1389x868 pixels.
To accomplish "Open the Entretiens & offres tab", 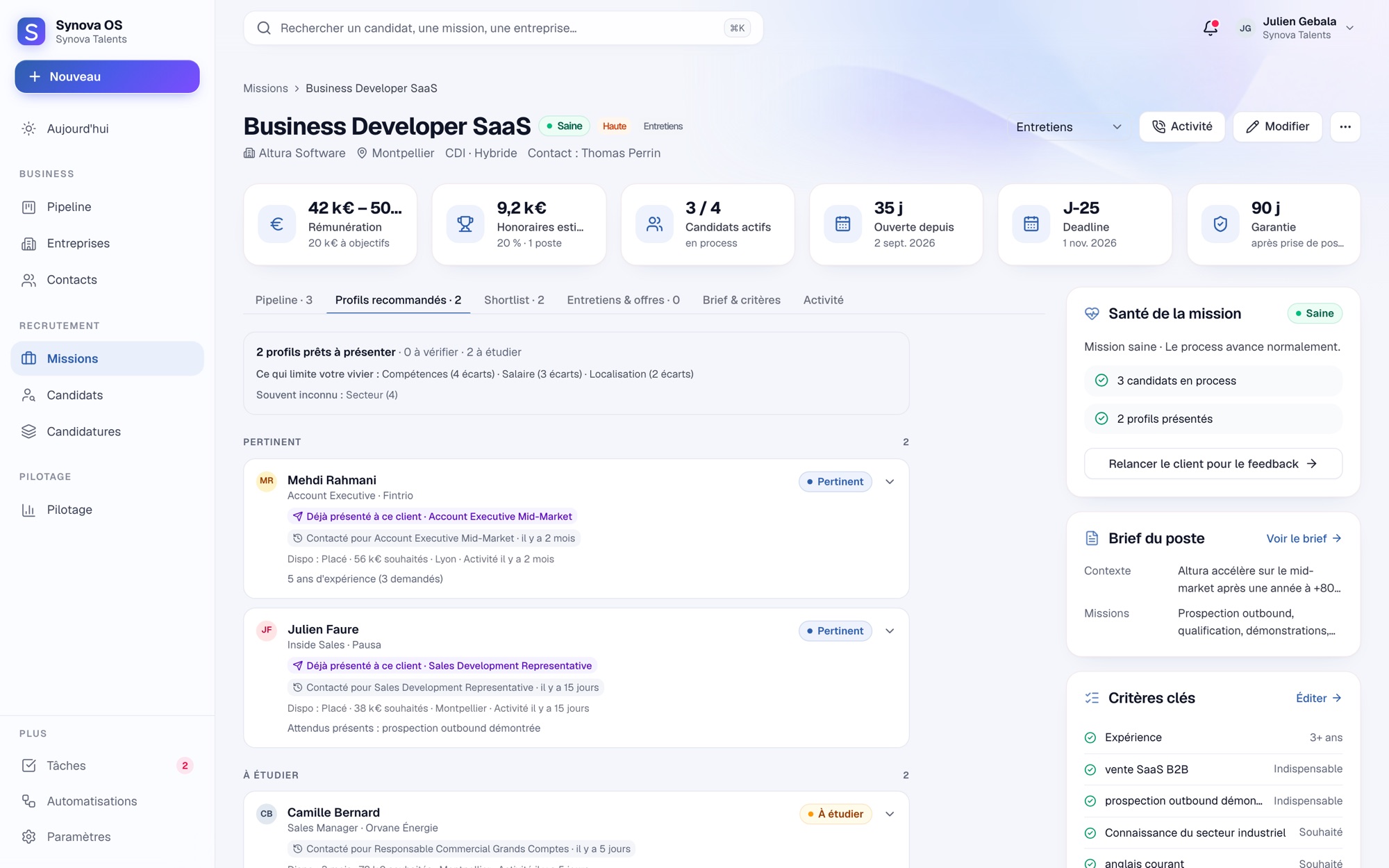I will point(623,300).
